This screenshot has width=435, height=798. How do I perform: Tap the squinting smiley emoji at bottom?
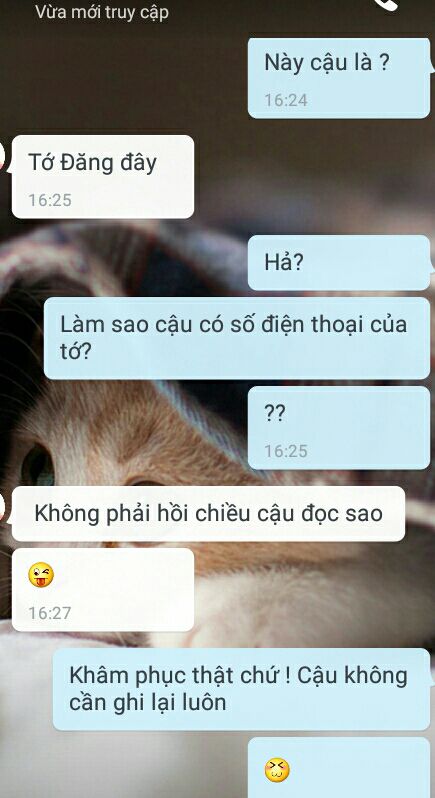pos(277,770)
